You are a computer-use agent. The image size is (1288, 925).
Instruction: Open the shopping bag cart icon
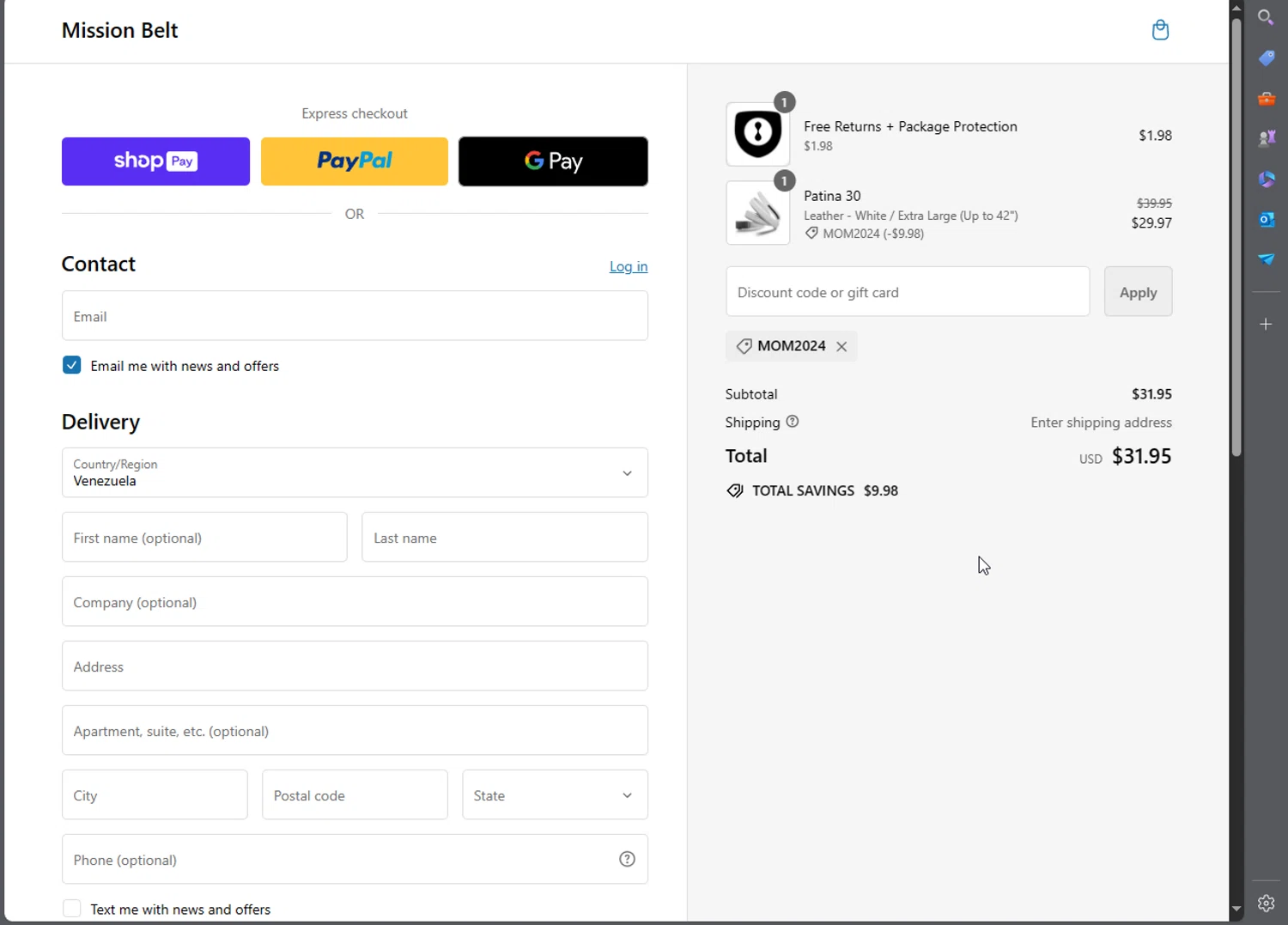tap(1160, 30)
